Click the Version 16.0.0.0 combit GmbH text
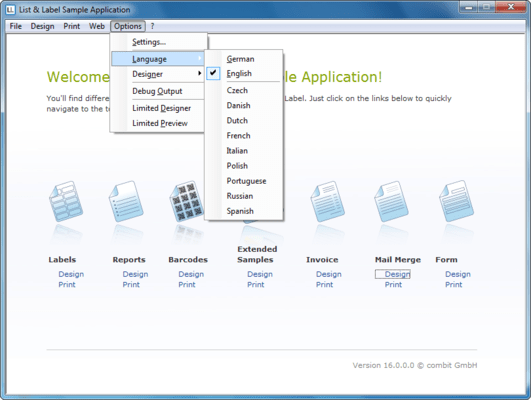This screenshot has width=531, height=400. tap(415, 365)
